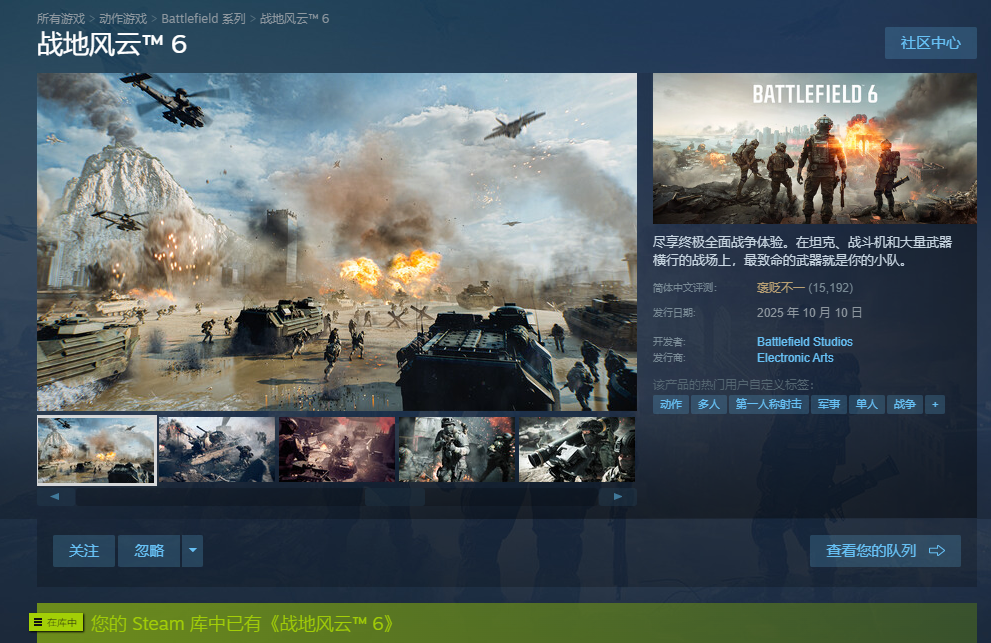Click the 在库中 library badge
This screenshot has height=643, width=991.
56,623
